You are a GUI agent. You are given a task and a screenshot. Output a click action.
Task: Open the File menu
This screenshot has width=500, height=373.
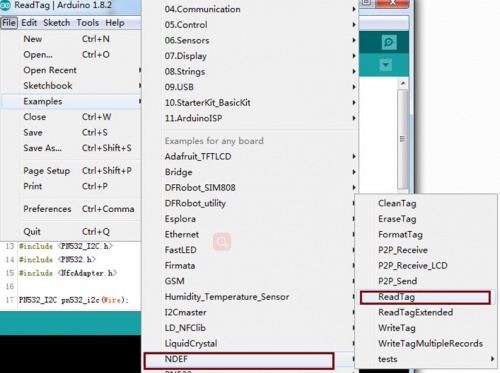tap(9, 23)
